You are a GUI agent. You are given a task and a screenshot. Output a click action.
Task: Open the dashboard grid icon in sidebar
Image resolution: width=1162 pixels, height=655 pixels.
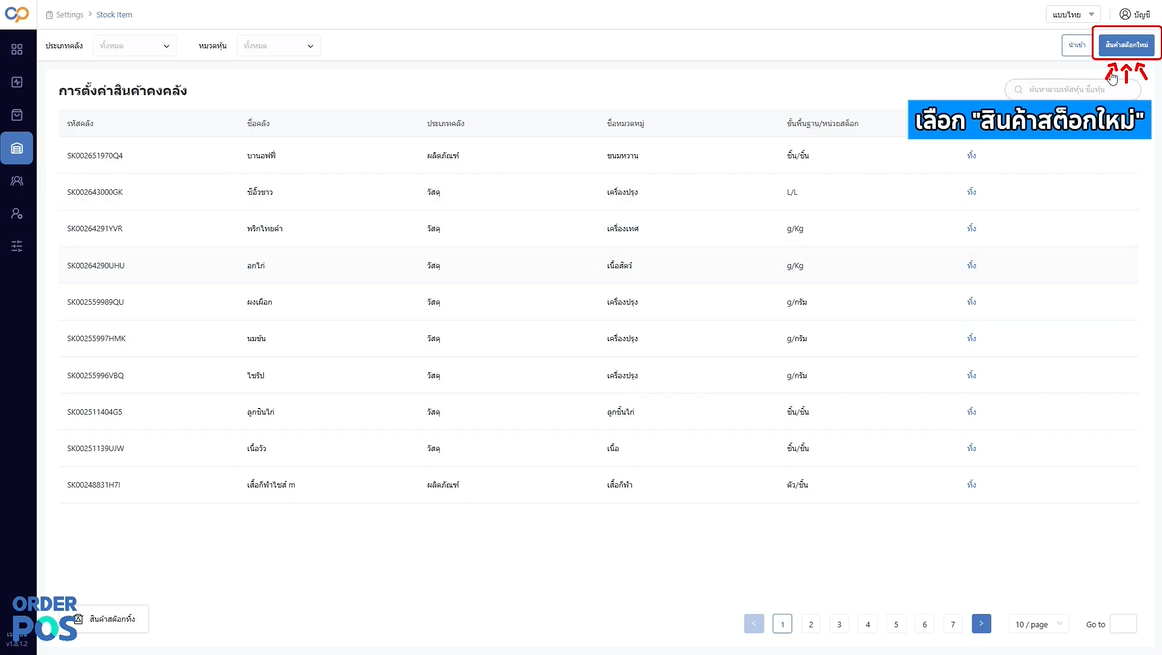[x=17, y=50]
